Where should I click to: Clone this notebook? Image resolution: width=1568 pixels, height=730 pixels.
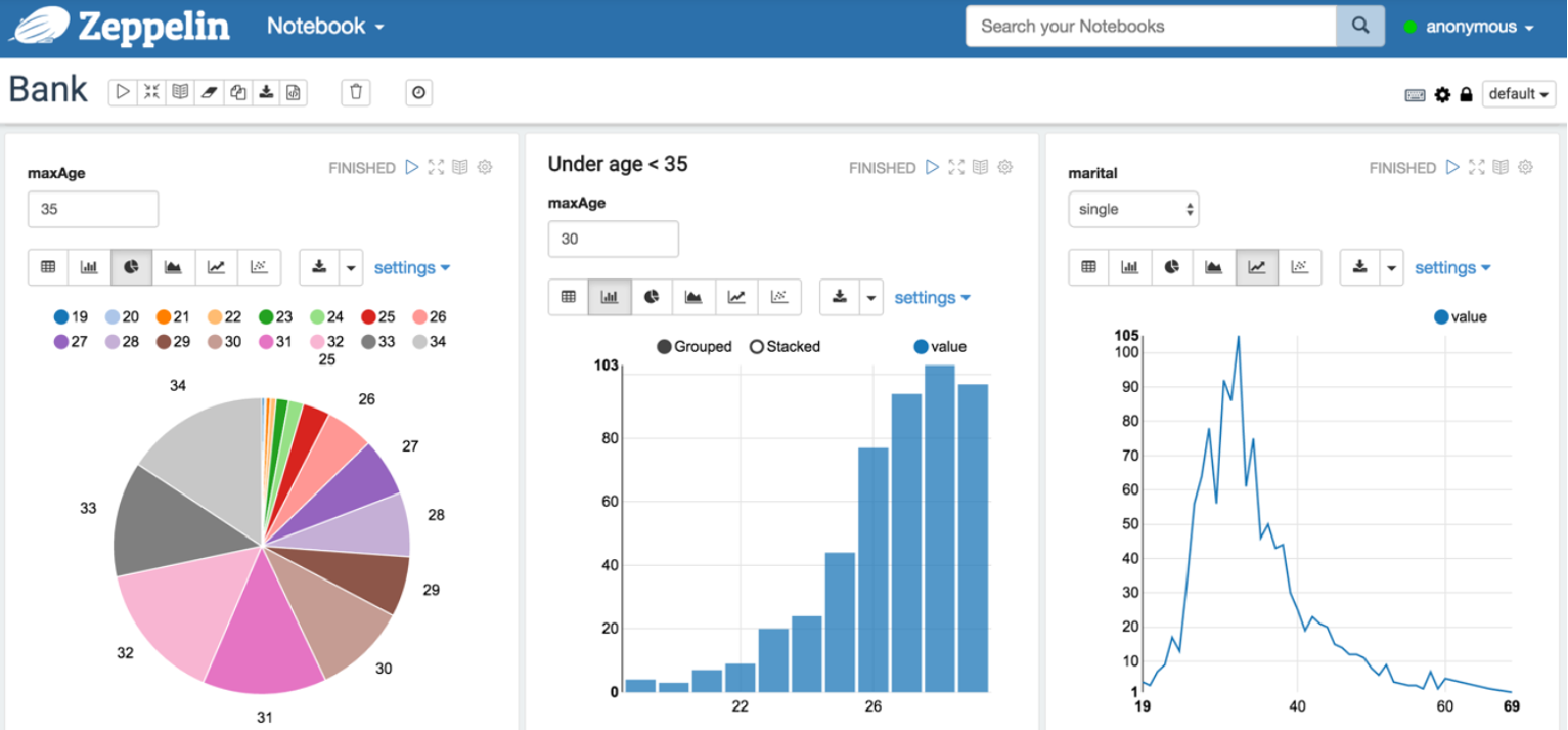237,92
